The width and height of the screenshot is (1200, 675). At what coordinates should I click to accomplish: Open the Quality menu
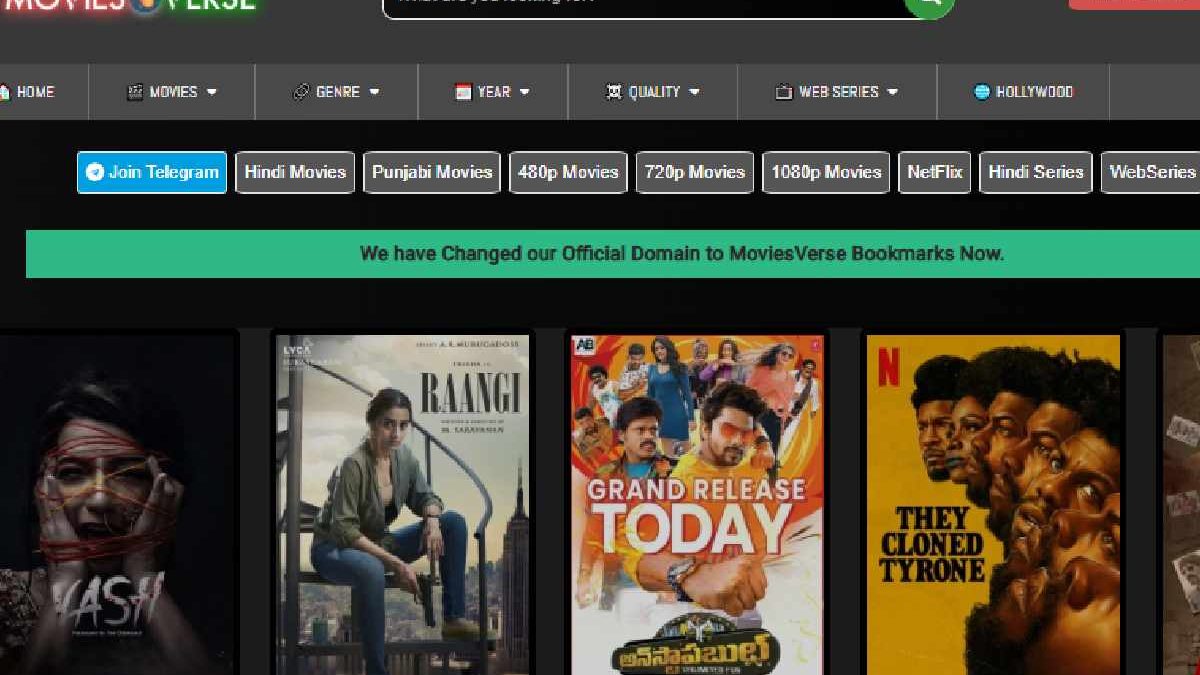tap(653, 92)
